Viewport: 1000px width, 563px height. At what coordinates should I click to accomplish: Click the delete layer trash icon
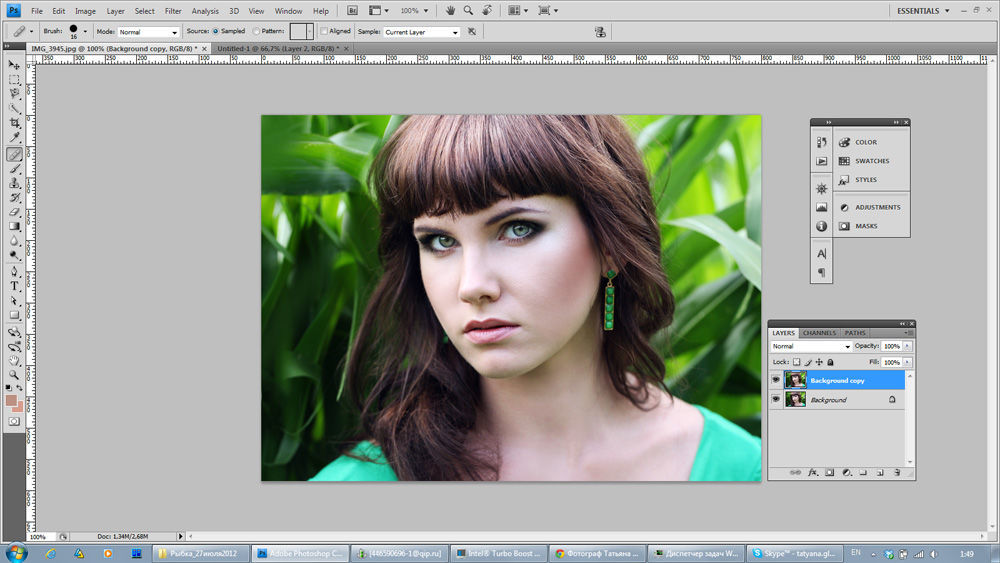pyautogui.click(x=896, y=471)
